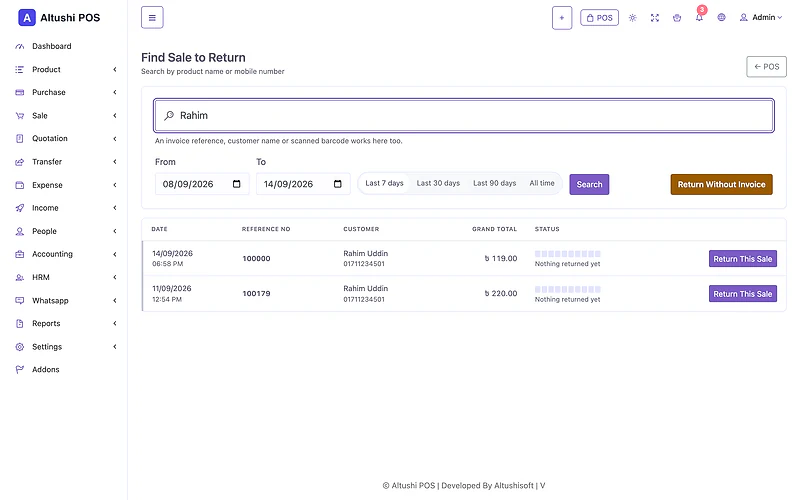Click Return Without Invoice button
The image size is (800, 500).
pos(721,185)
